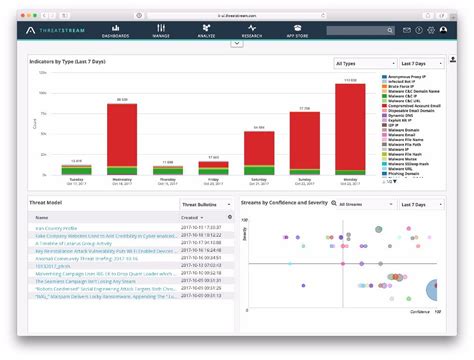Open the settings gear icon in header
The height and width of the screenshot is (360, 474).
pyautogui.click(x=431, y=30)
